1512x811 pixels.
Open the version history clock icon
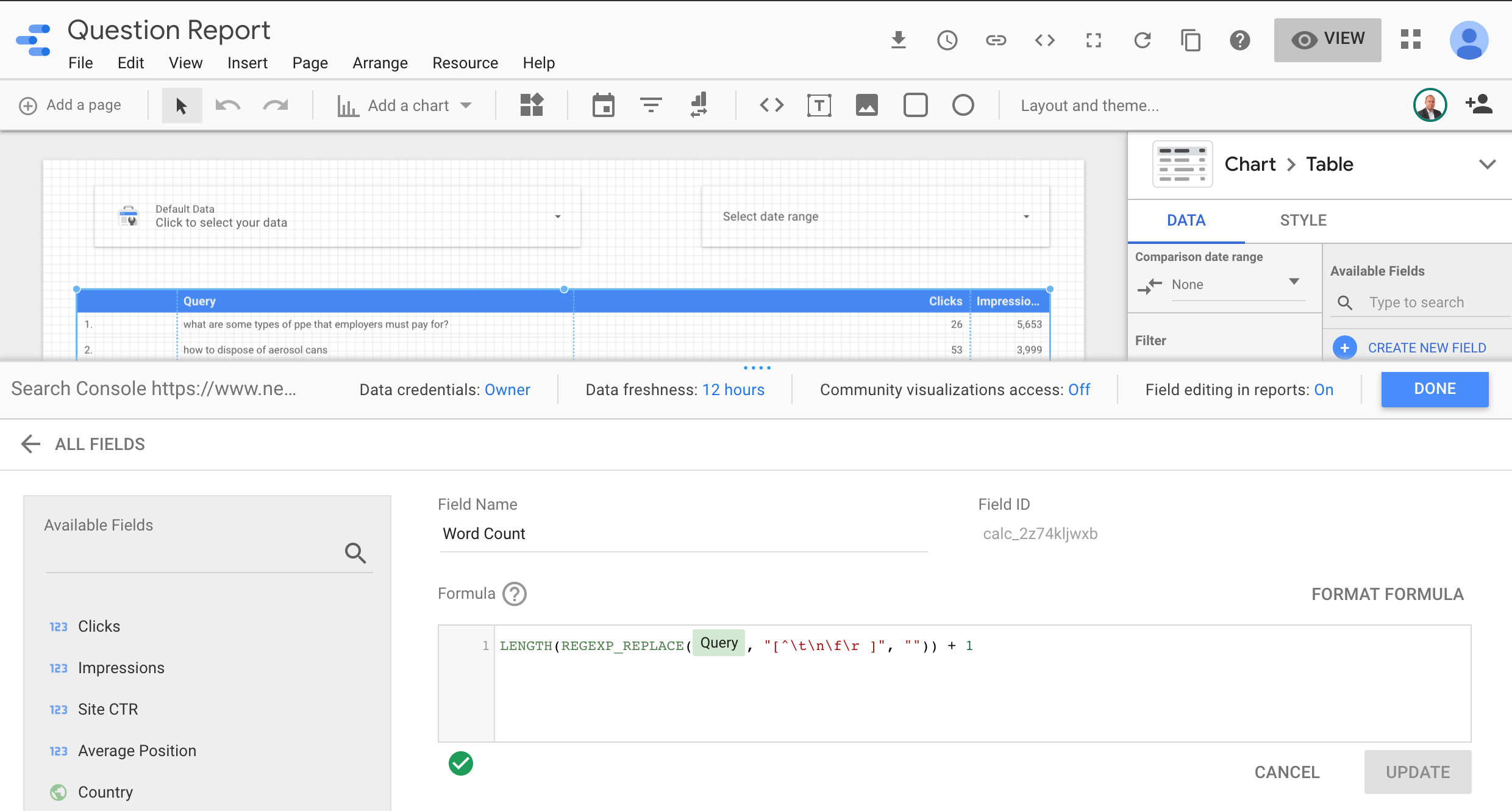click(947, 40)
